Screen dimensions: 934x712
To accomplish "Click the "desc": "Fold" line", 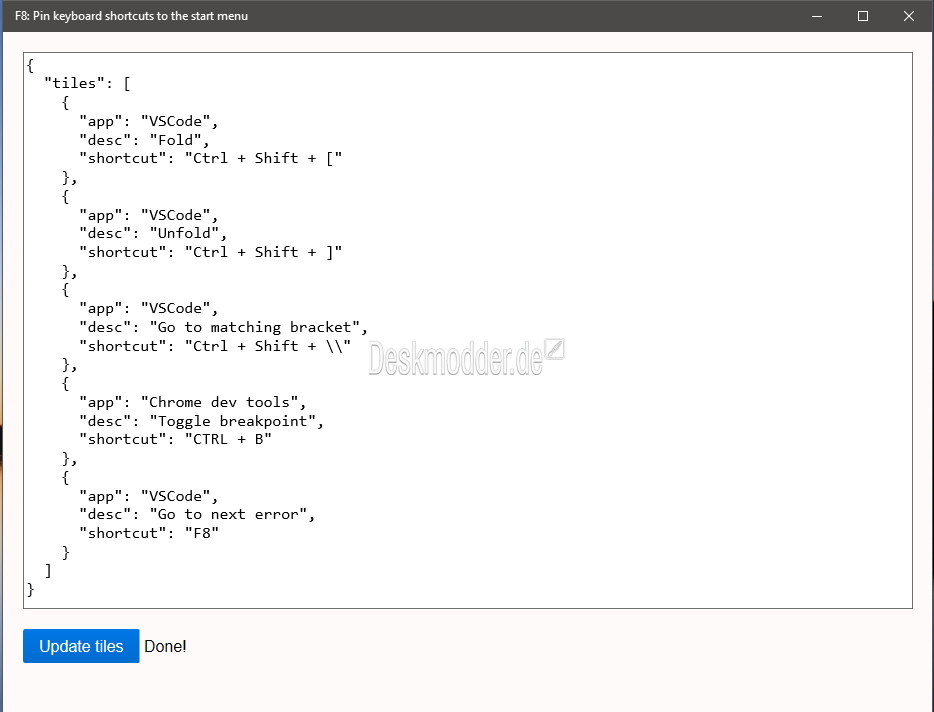I will pyautogui.click(x=144, y=140).
